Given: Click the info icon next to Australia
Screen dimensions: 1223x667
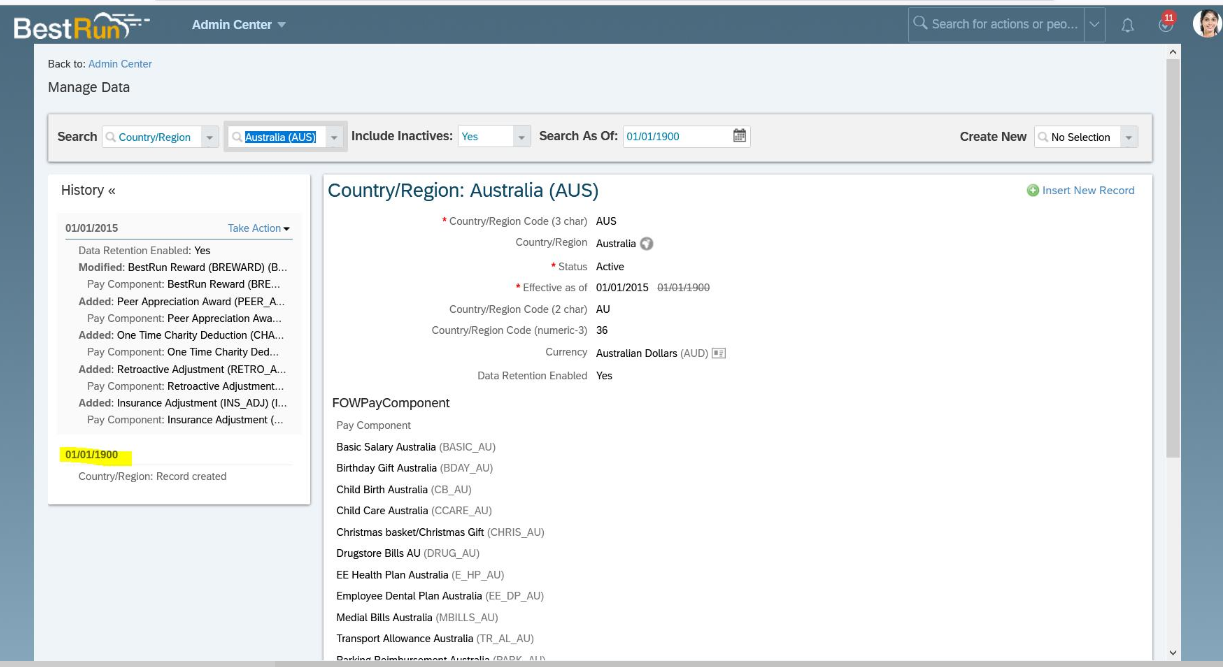Looking at the screenshot, I should [x=647, y=243].
